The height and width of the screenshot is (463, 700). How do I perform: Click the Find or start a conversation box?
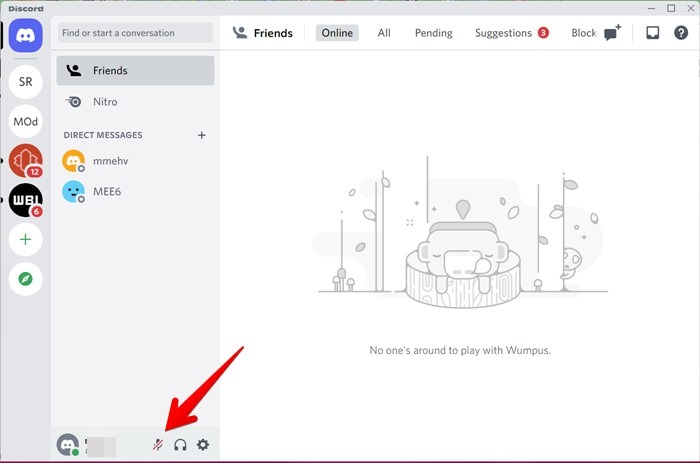[x=135, y=33]
